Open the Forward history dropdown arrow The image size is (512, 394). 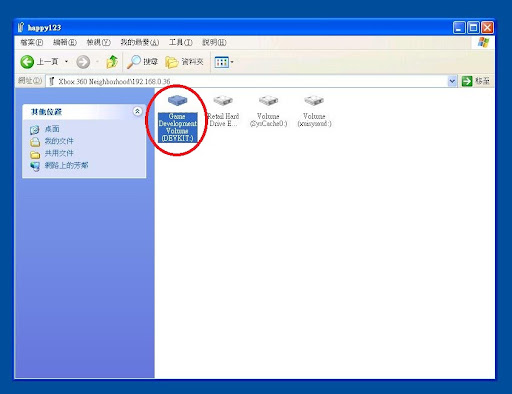[97, 62]
